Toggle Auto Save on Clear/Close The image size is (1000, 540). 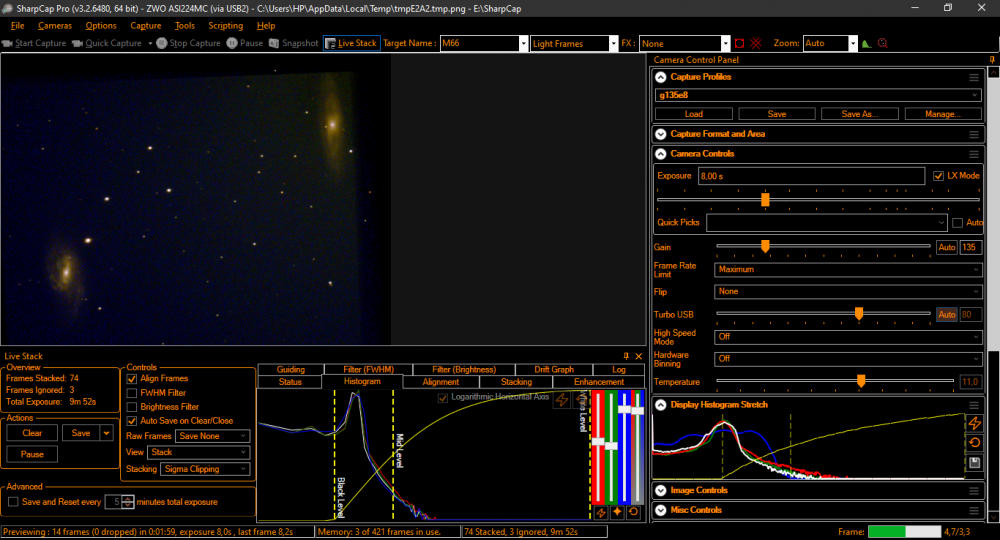[x=132, y=421]
